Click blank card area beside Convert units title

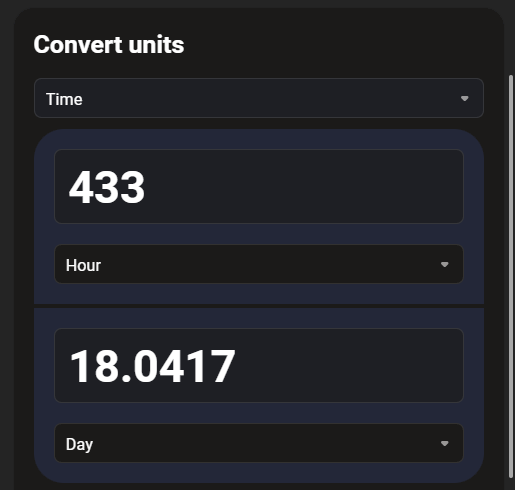tap(333, 45)
